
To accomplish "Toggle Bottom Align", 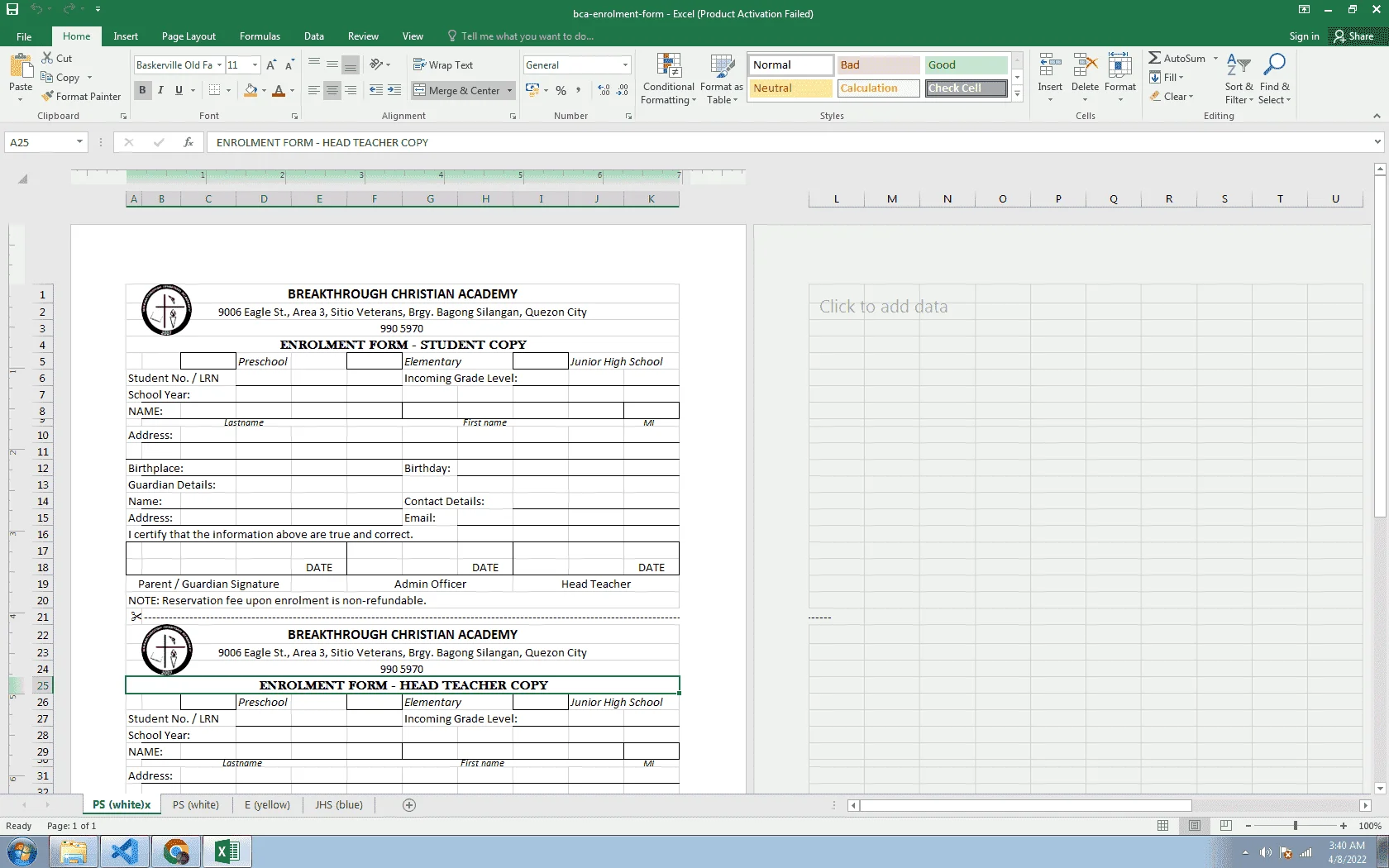I will [x=351, y=65].
